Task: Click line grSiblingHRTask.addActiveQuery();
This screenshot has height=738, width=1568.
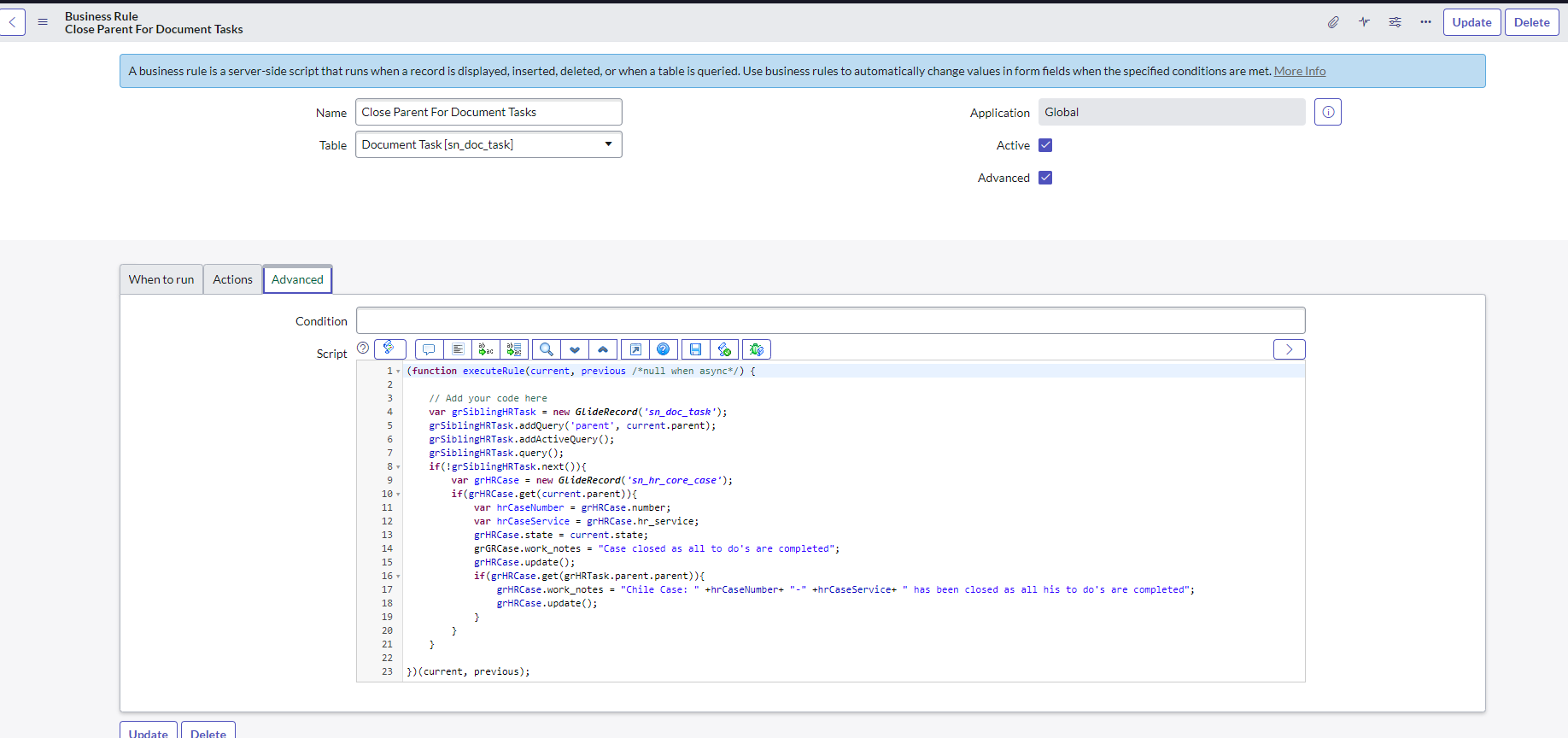Action: pyautogui.click(x=521, y=439)
